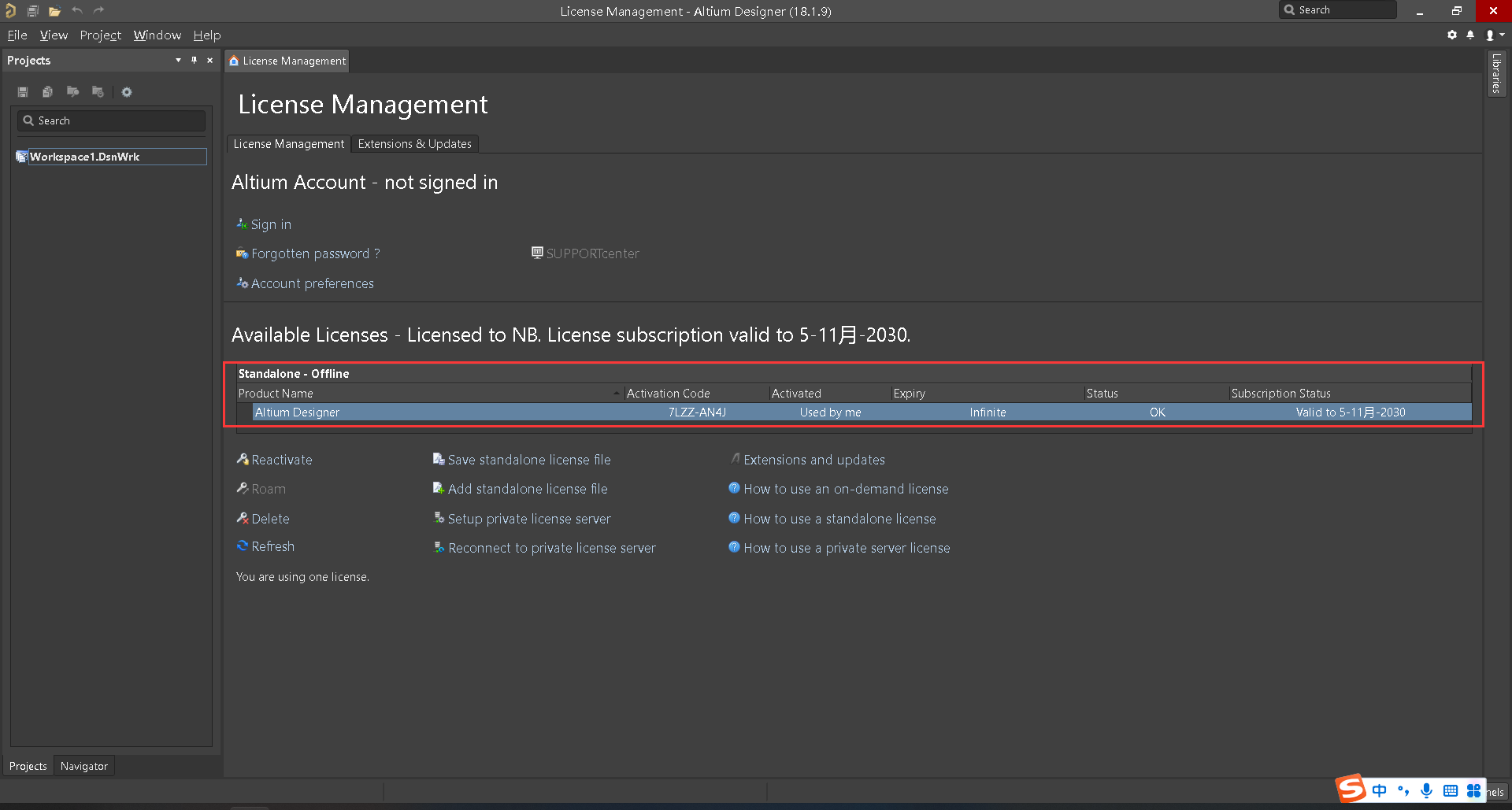Click the save icon in Projects panel toolbar
Image resolution: width=1512 pixels, height=810 pixels.
click(x=23, y=92)
